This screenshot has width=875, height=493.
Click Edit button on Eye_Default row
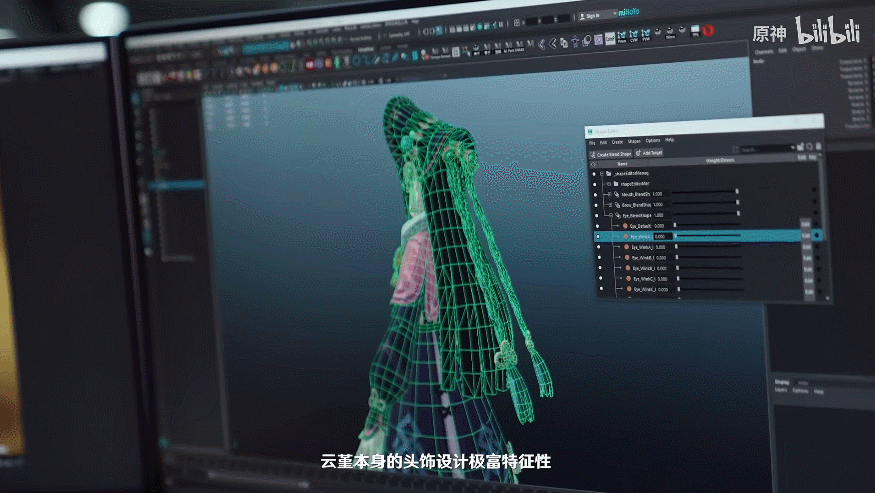click(x=805, y=224)
